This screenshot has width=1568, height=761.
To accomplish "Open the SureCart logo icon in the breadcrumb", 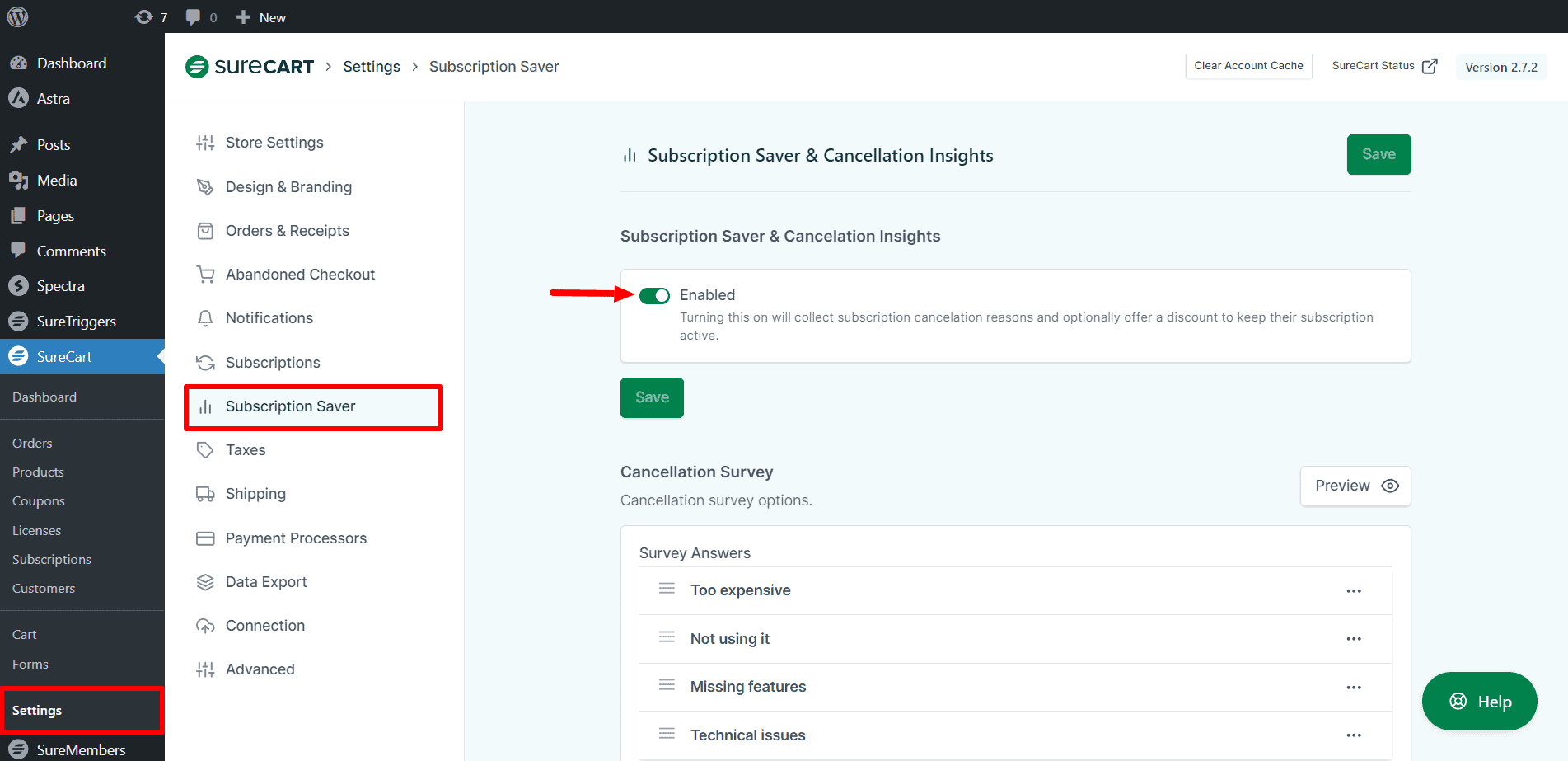I will pos(197,66).
